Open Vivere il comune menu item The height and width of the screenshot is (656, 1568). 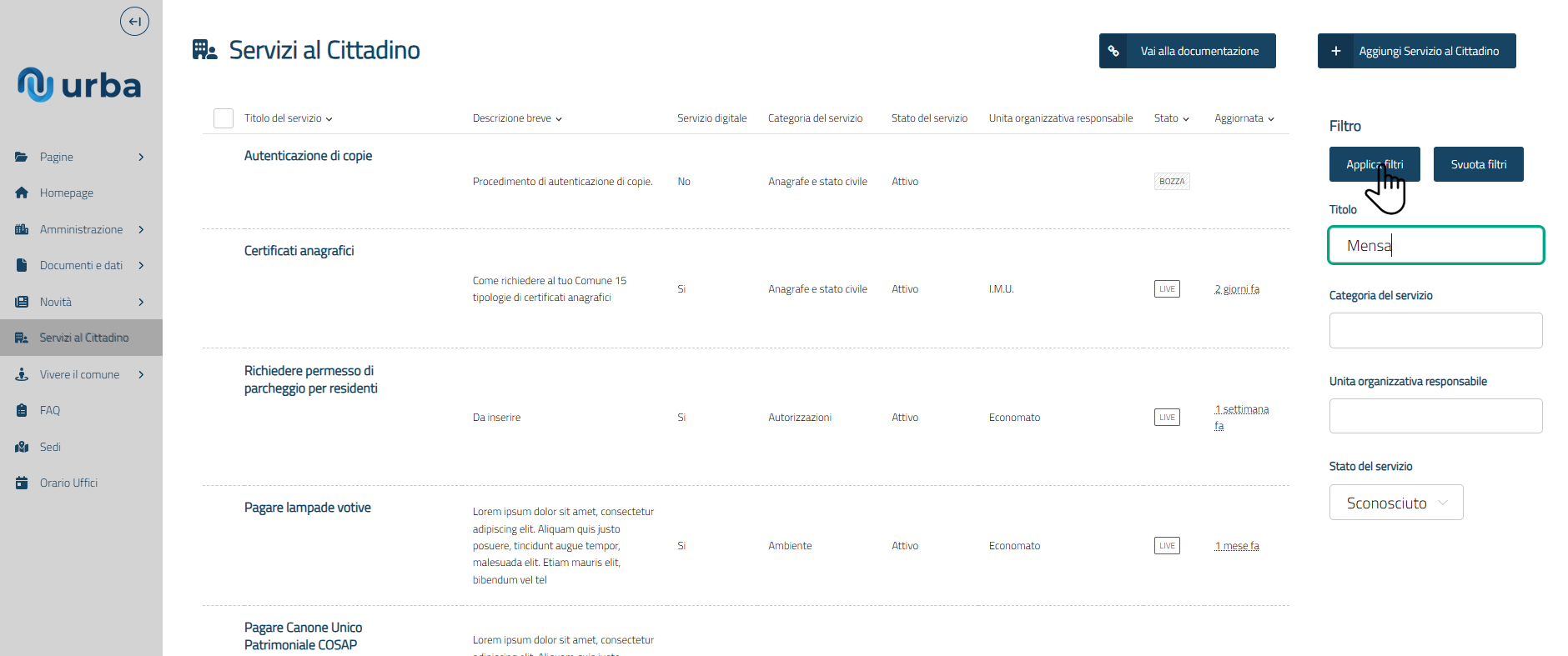[x=79, y=374]
